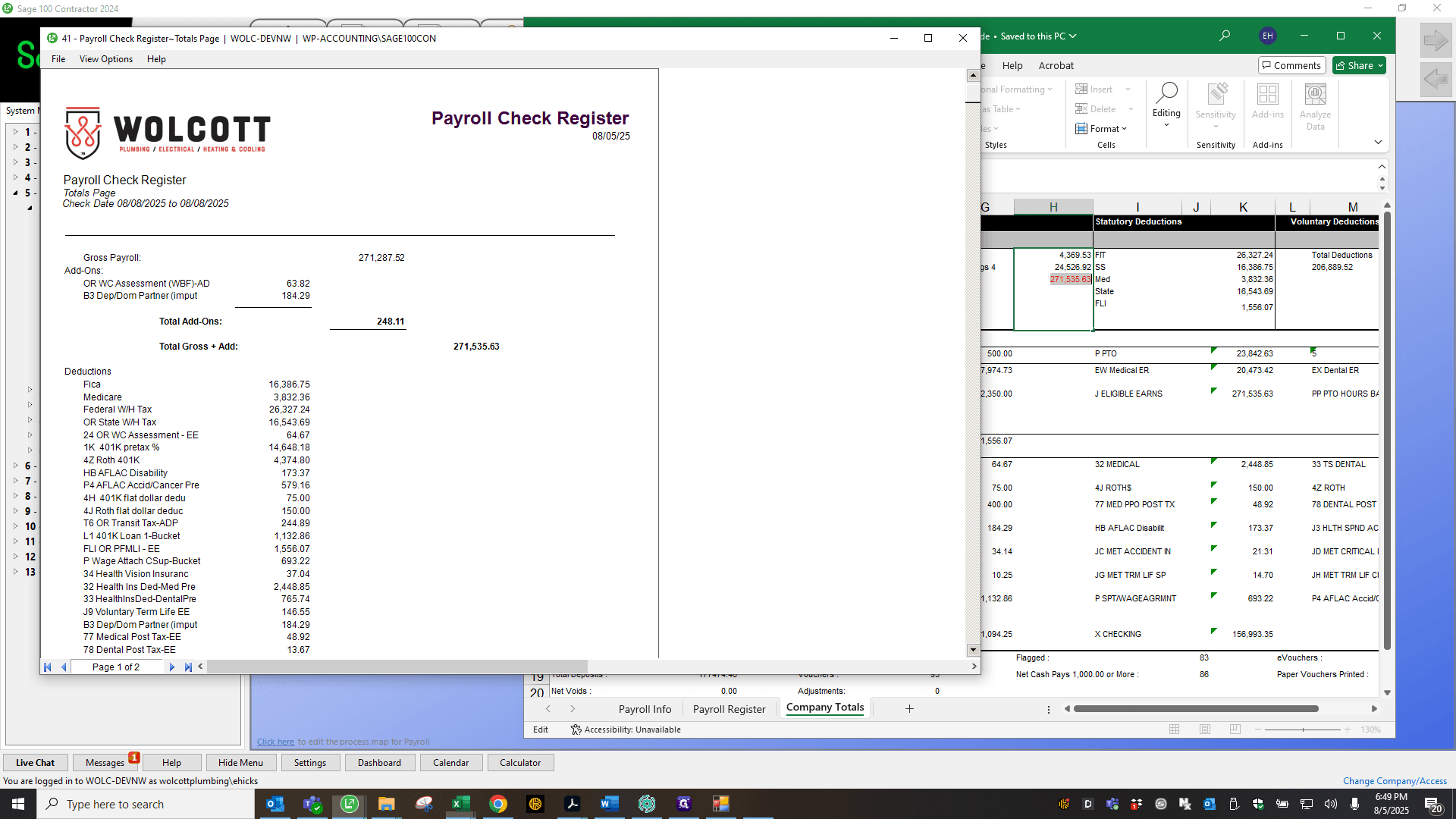Open Sage Settings button
Image resolution: width=1456 pixels, height=819 pixels.
310,763
